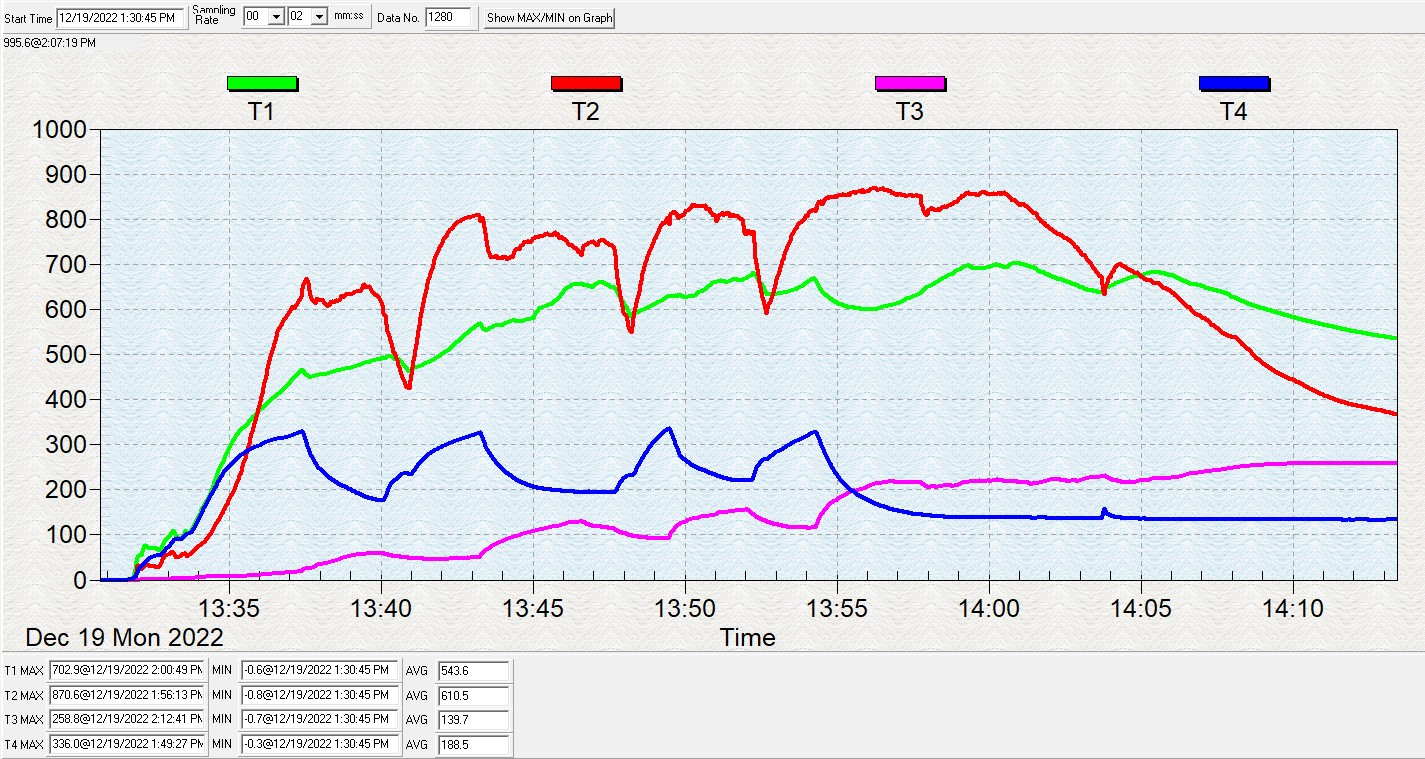Pick the blue T4 legend swatch

click(x=1234, y=83)
